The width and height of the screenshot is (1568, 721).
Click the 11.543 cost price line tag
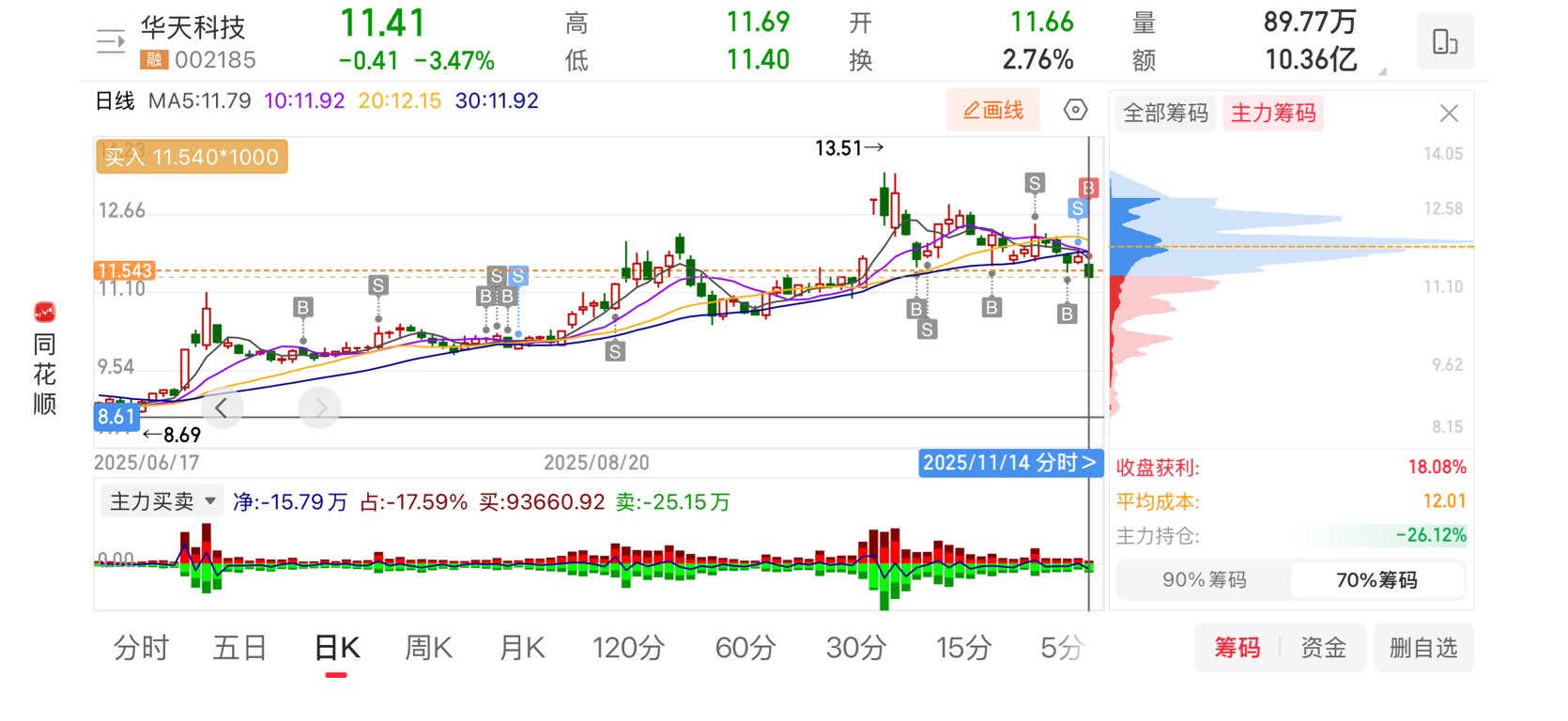(124, 271)
